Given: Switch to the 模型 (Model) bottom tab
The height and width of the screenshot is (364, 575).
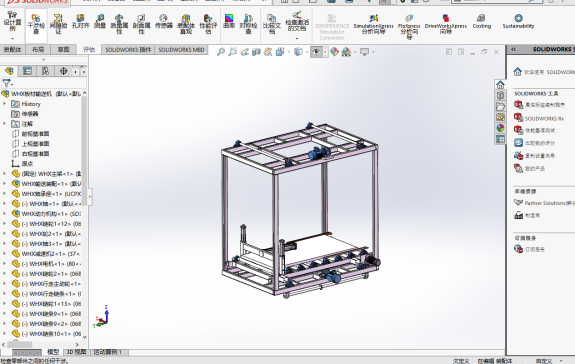Looking at the screenshot, I should point(53,352).
